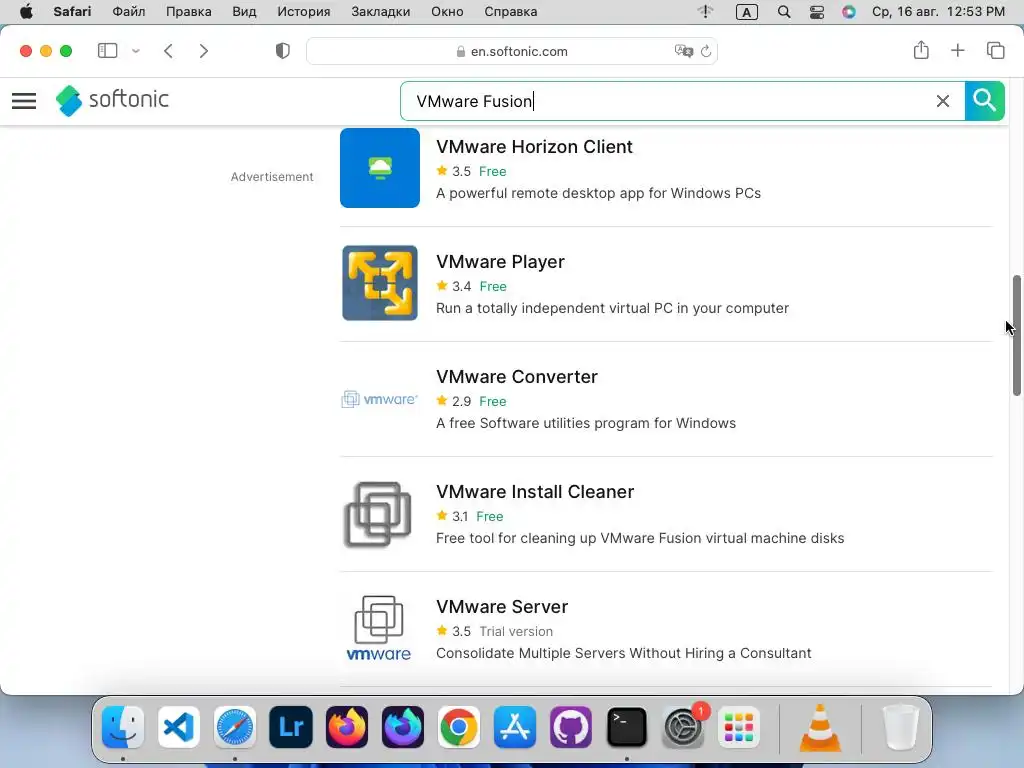Open the История menu
This screenshot has height=768, width=1024.
click(x=304, y=12)
